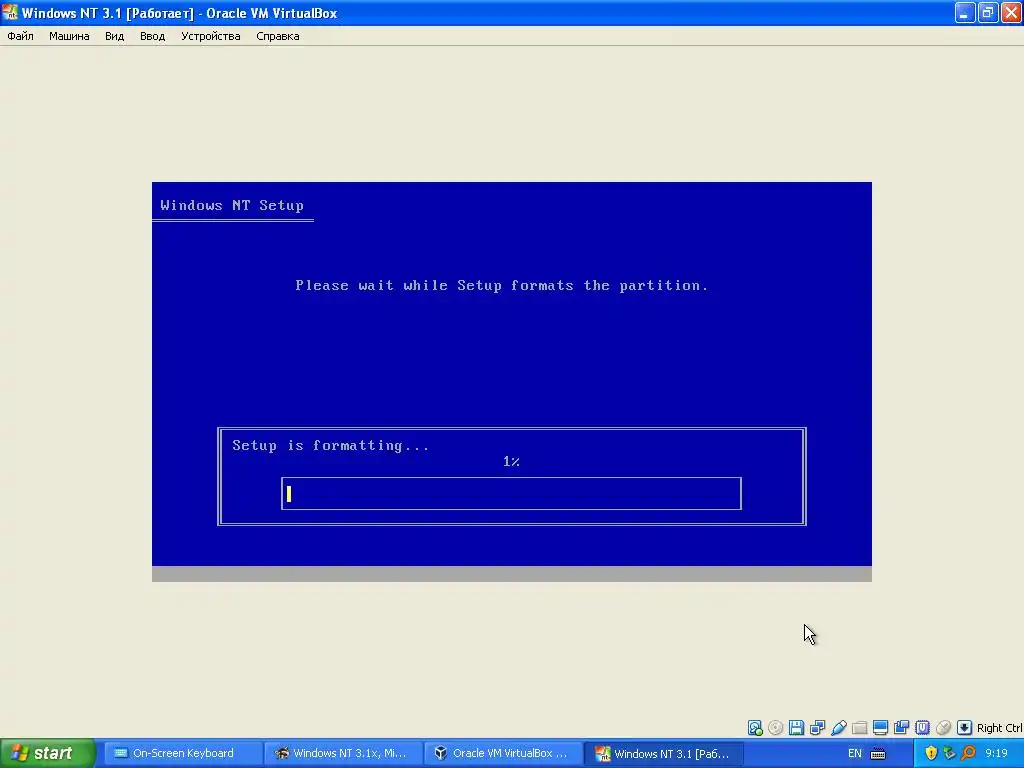Click the 'Windows NT Setup' heading
Image resolution: width=1024 pixels, height=768 pixels.
(x=232, y=205)
